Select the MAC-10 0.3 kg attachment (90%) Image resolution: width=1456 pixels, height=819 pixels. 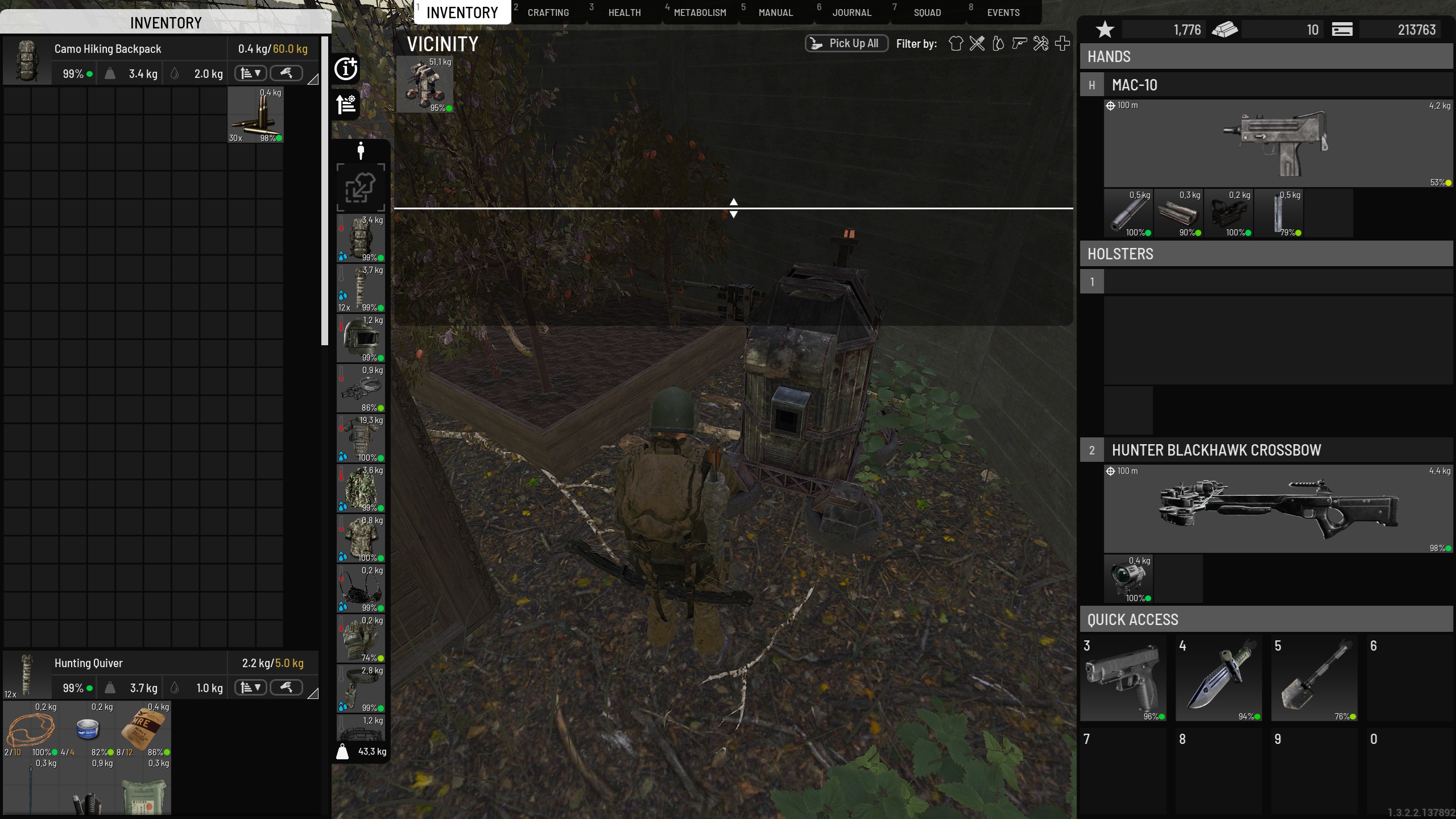(1178, 213)
